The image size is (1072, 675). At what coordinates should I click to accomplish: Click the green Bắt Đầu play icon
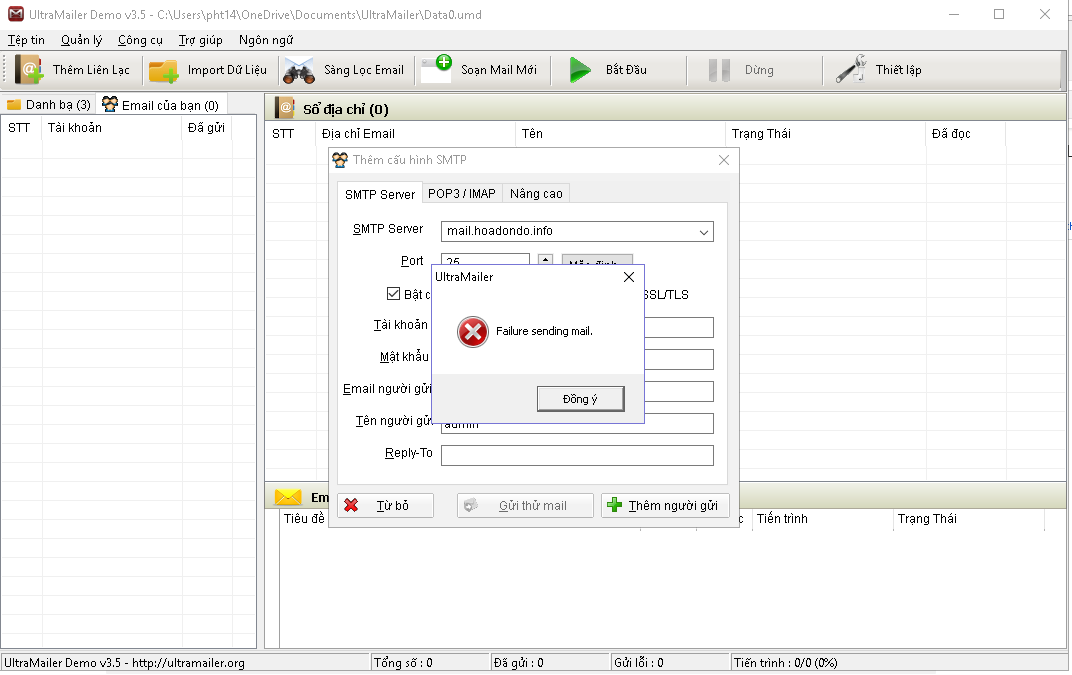[580, 70]
